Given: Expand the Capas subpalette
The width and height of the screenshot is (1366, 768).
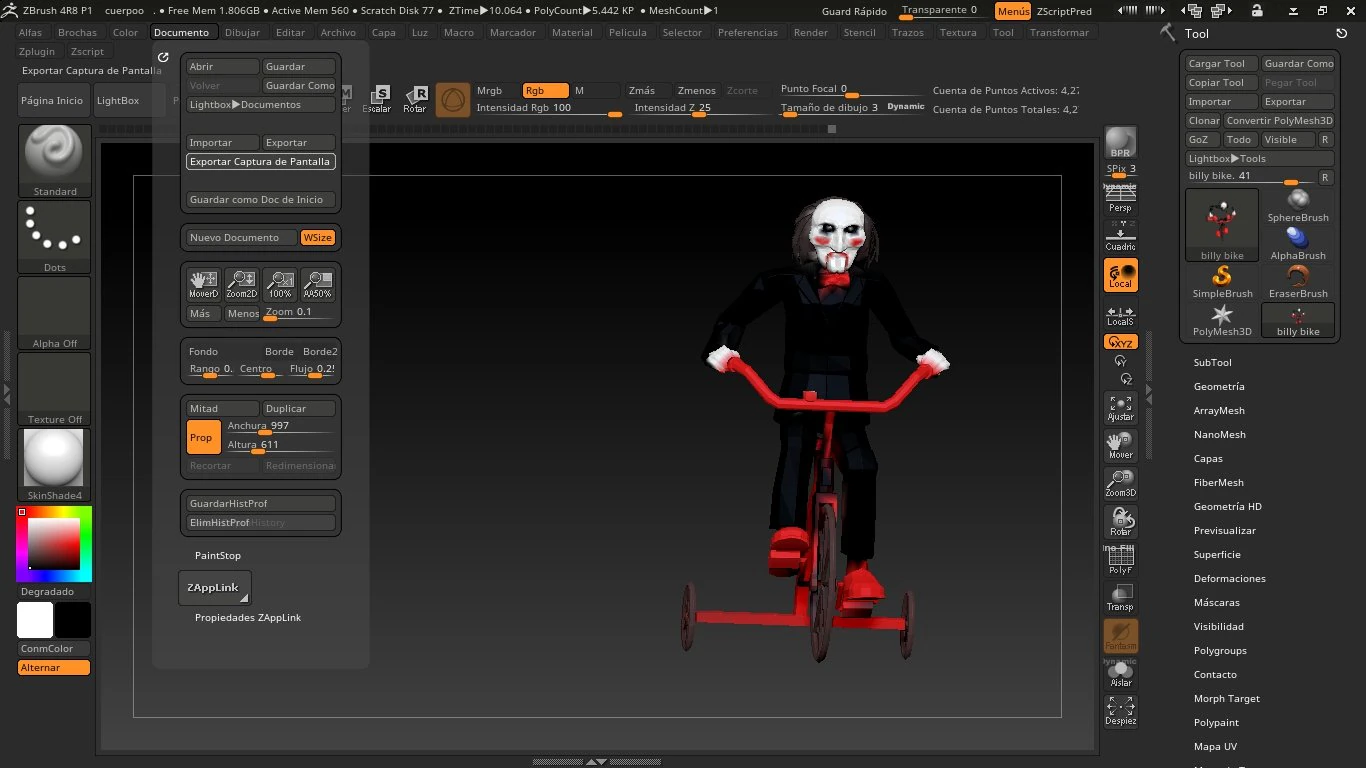Looking at the screenshot, I should pos(1208,459).
